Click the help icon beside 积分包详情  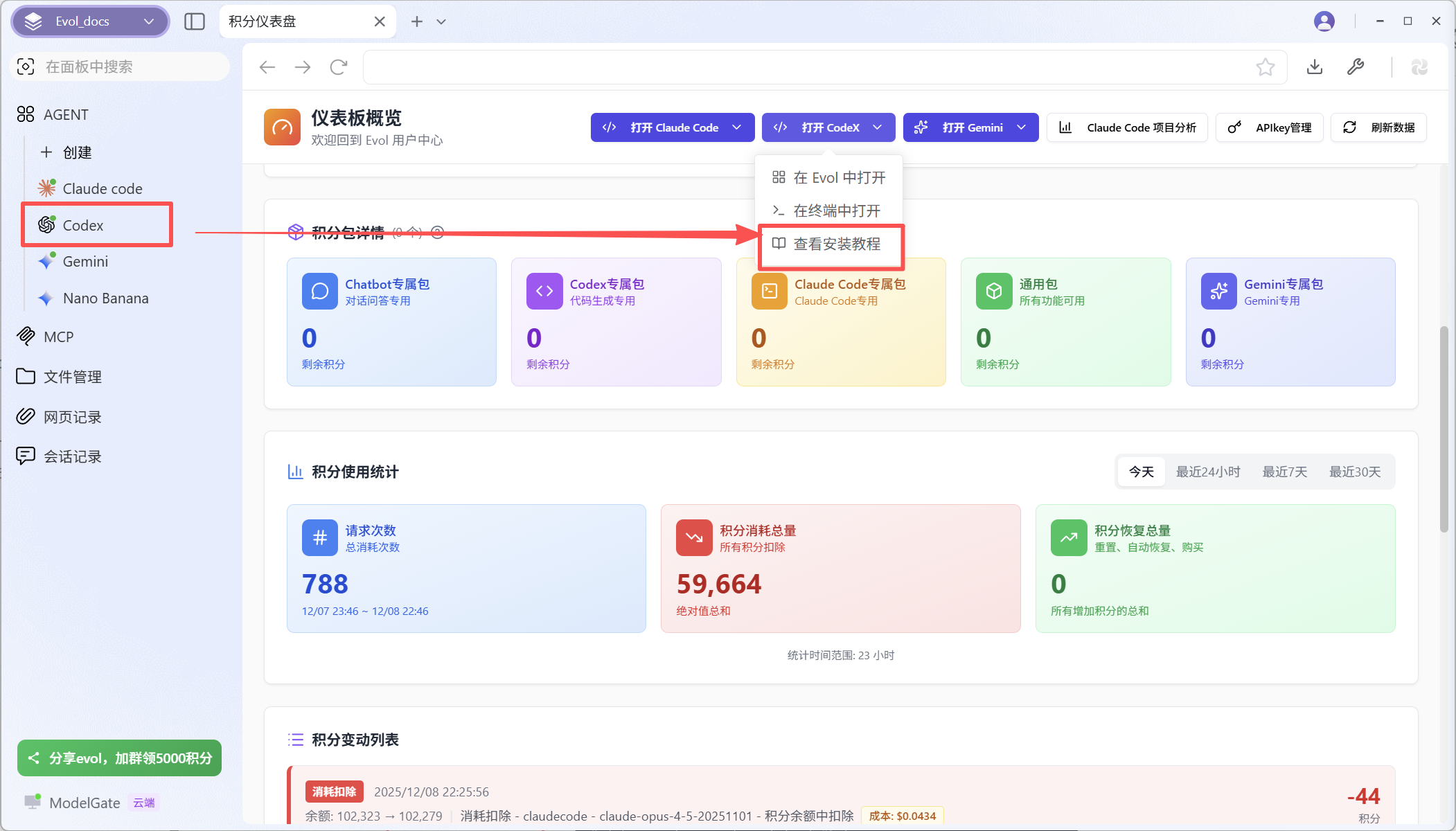[x=437, y=232]
